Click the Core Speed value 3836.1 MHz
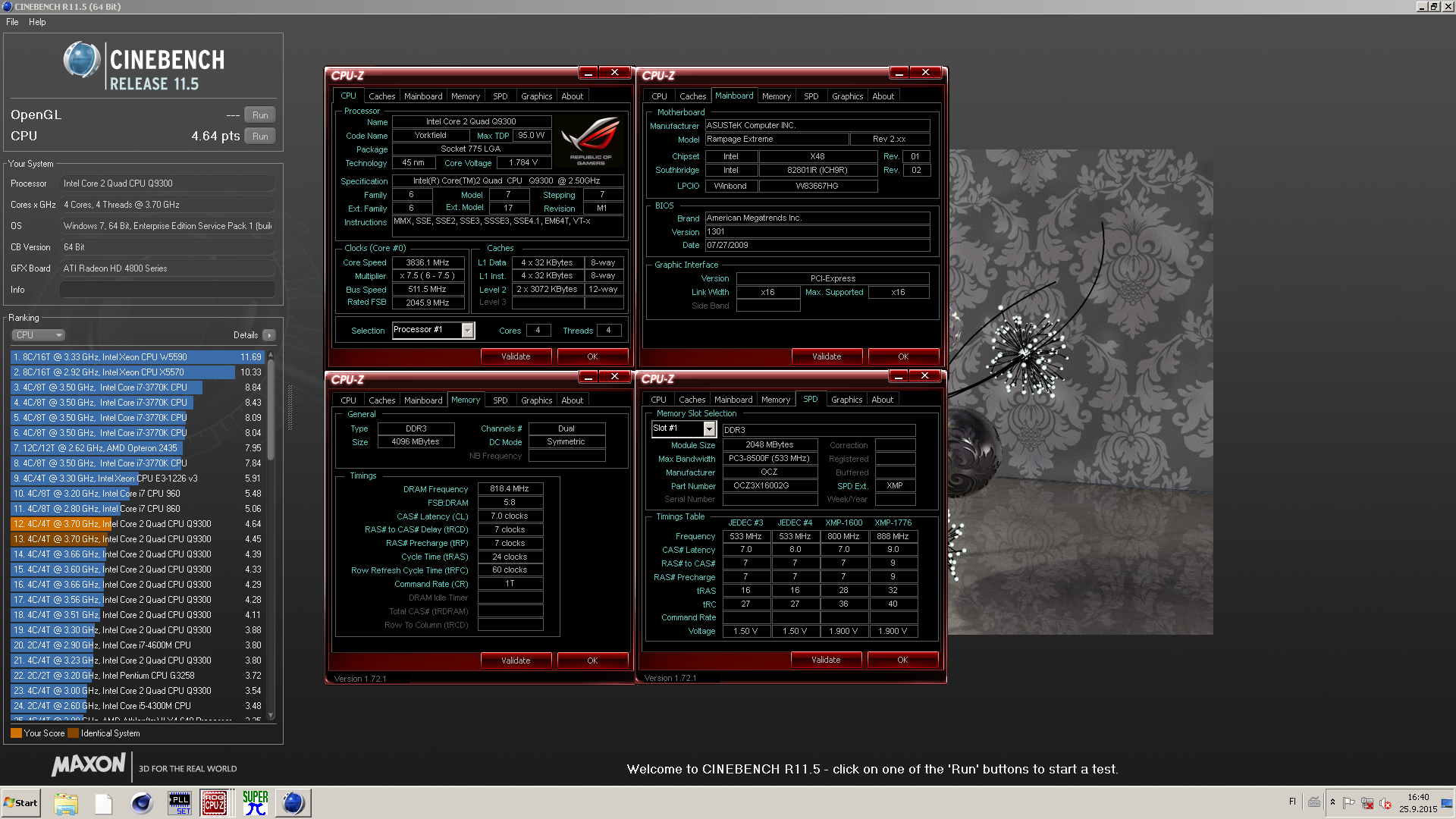Viewport: 1456px width, 819px height. pos(428,262)
